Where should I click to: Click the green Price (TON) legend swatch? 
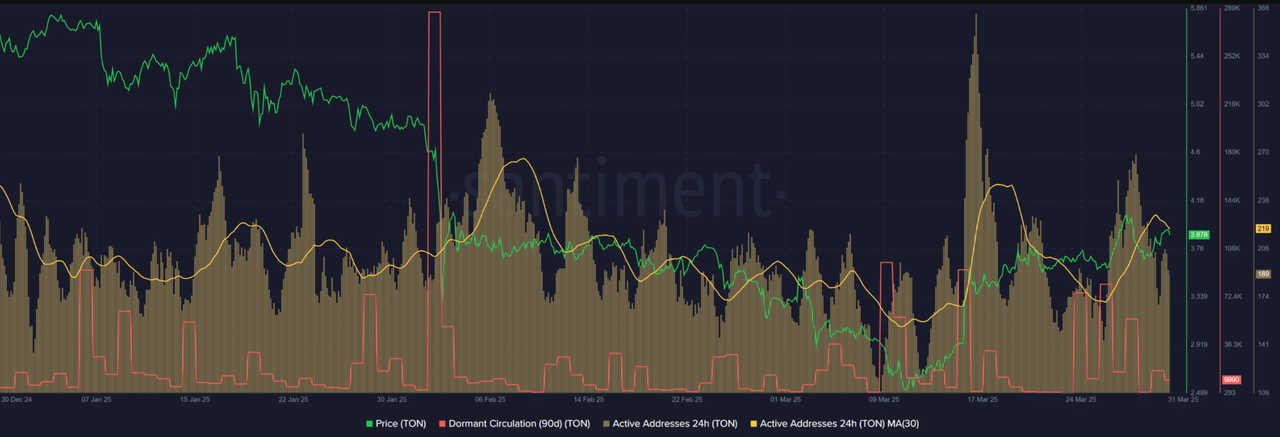370,423
